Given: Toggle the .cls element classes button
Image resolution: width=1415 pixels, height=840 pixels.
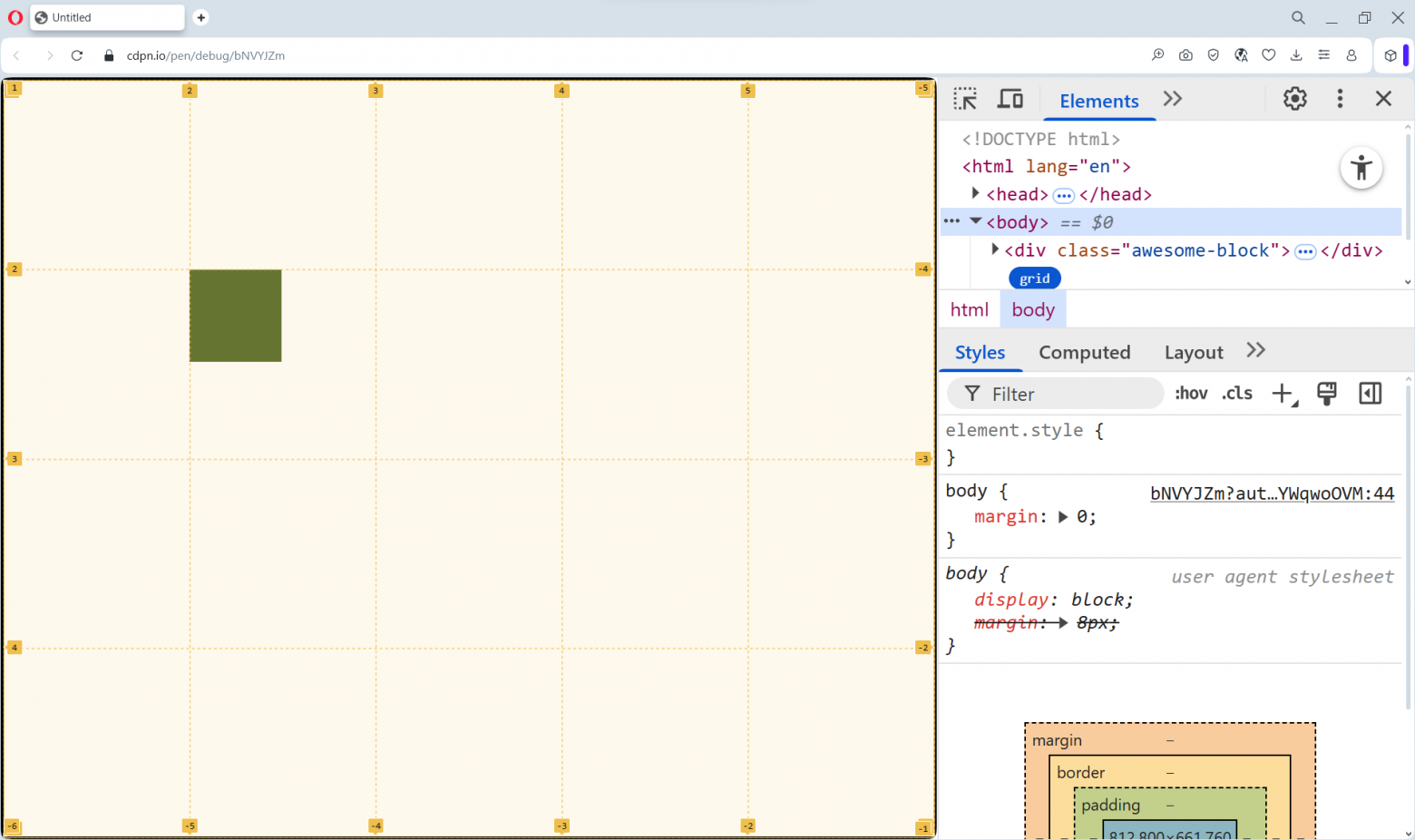Looking at the screenshot, I should click(x=1237, y=394).
